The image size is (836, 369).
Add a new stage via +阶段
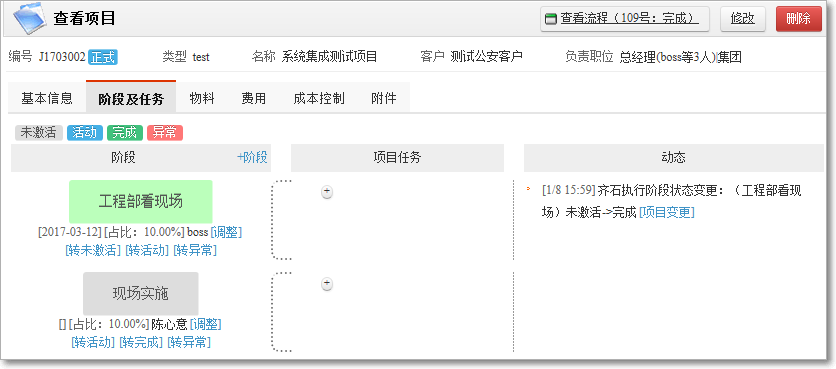[x=252, y=157]
